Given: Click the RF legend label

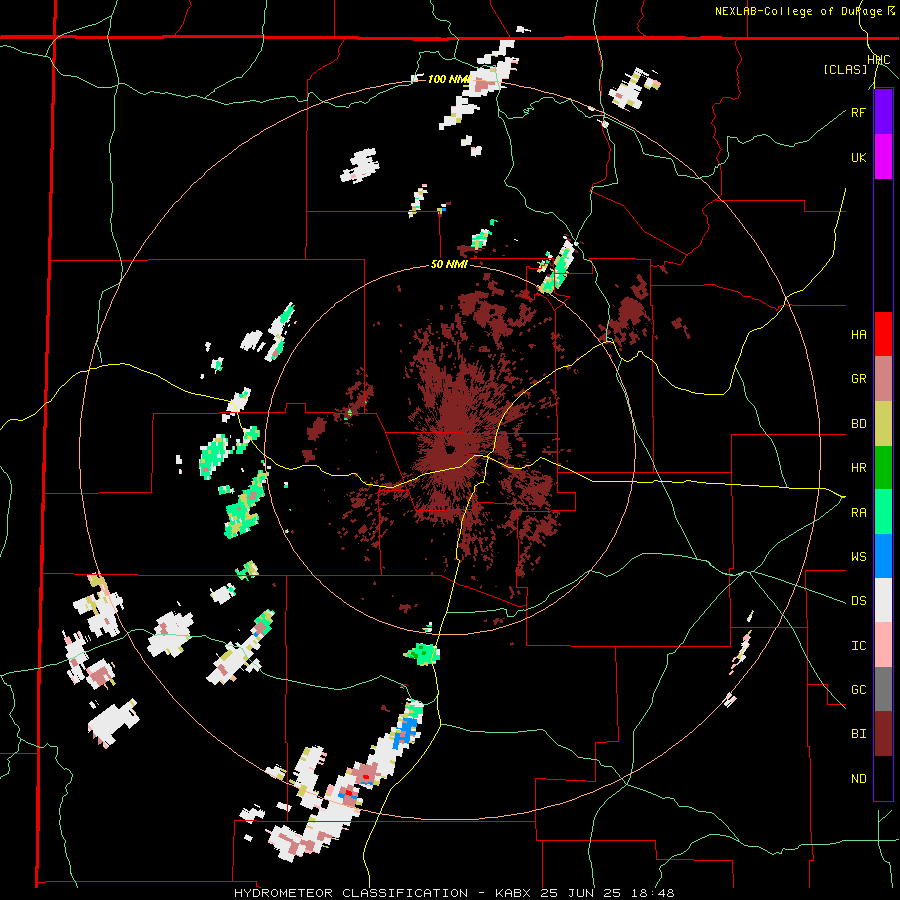Looking at the screenshot, I should (858, 112).
